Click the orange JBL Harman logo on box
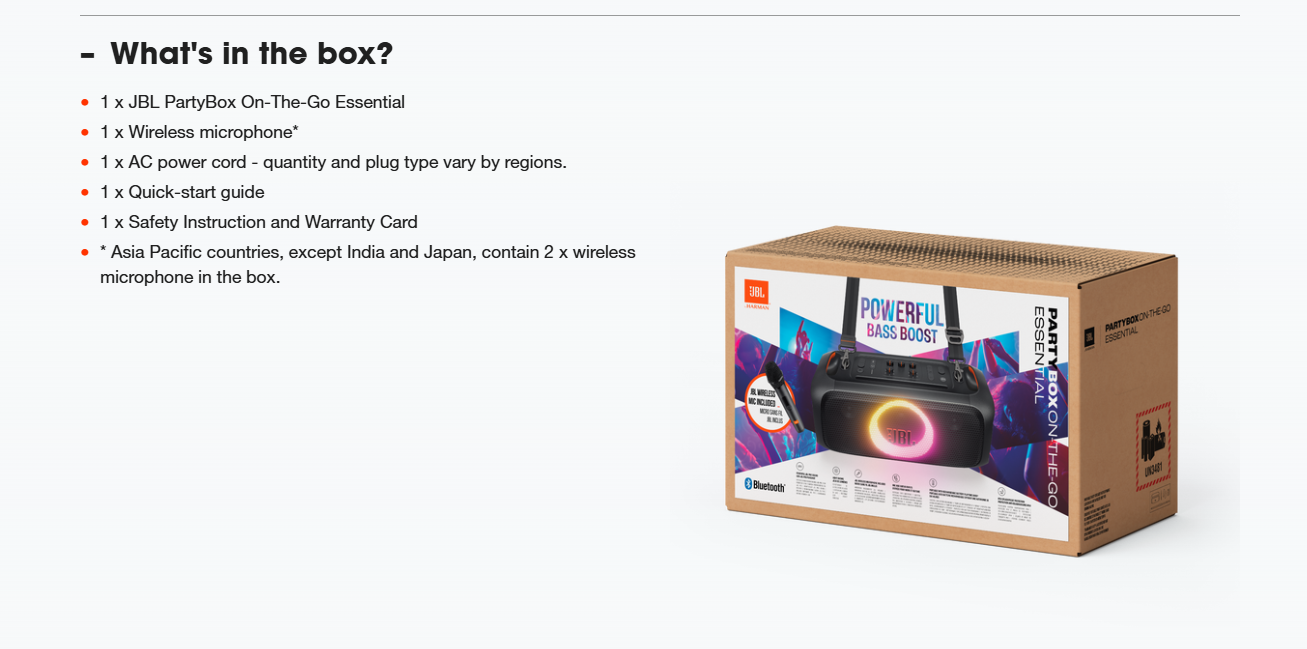The width and height of the screenshot is (1307, 649). coord(756,294)
